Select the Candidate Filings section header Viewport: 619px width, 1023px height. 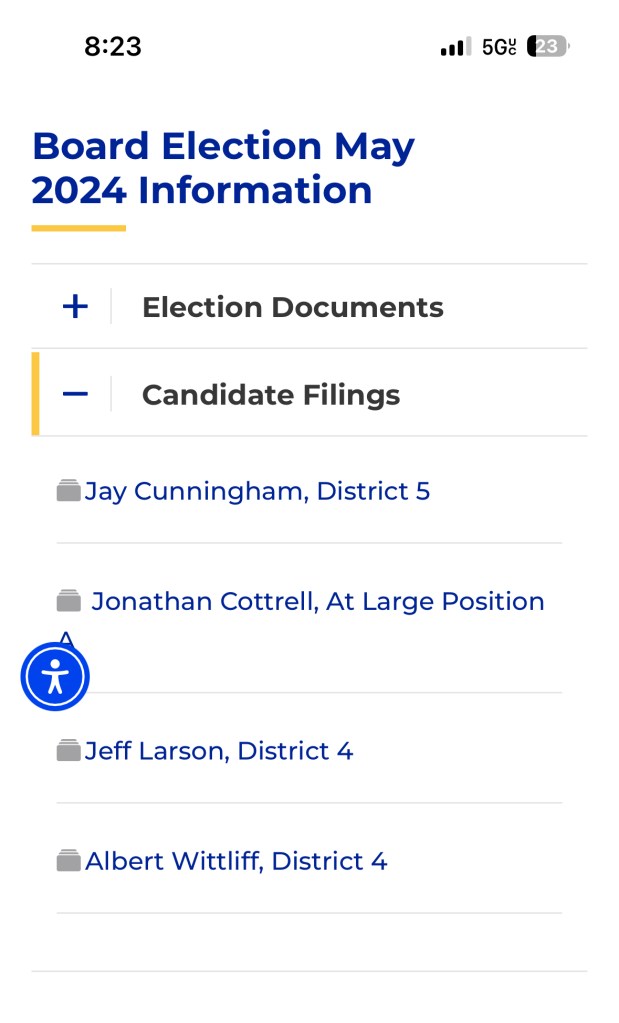pos(271,395)
